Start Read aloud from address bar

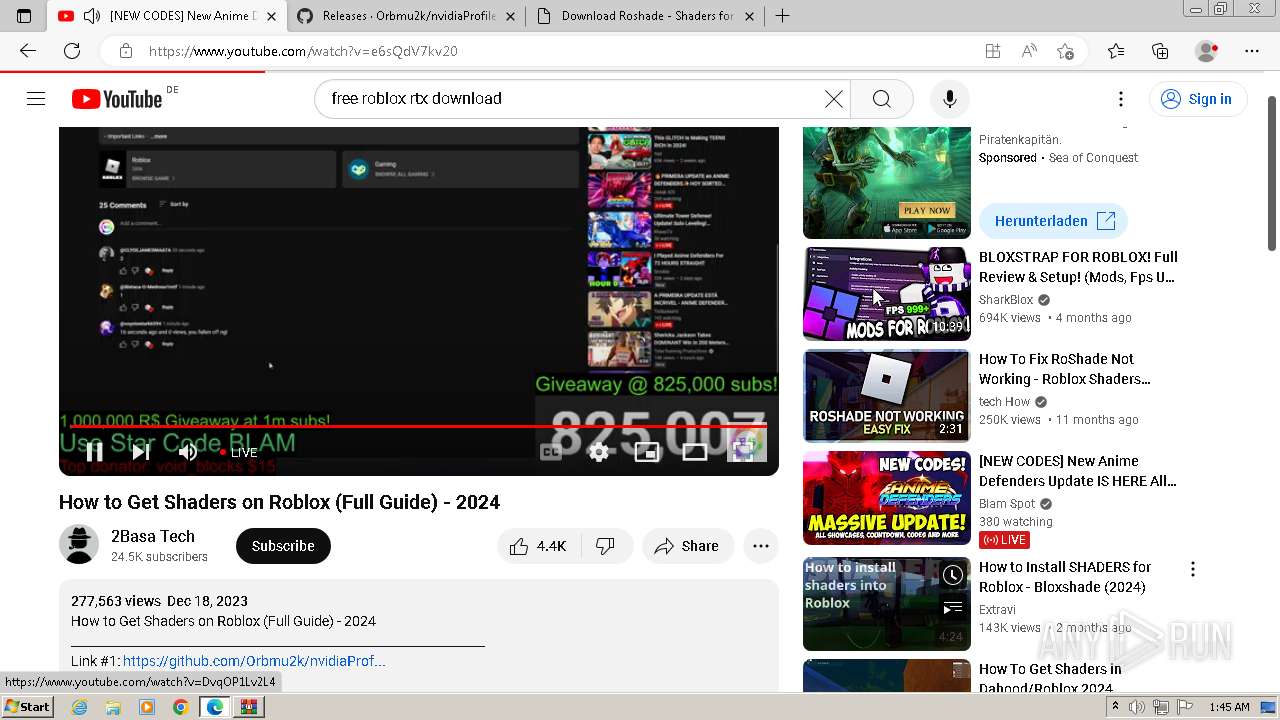(1029, 51)
